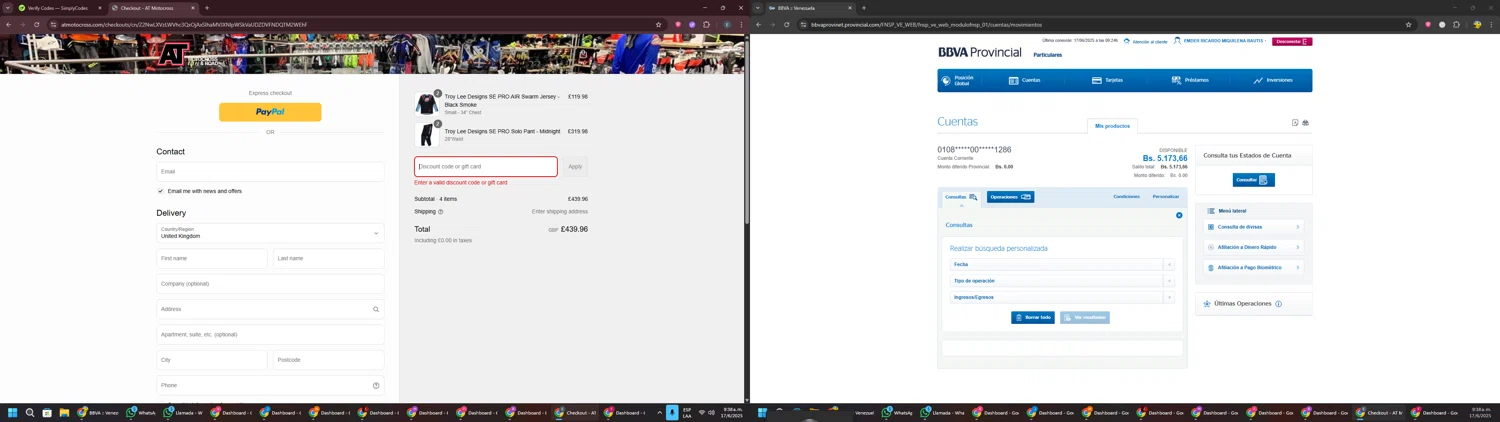
Task: Toggle 'Email me with news and offers' checkbox
Action: point(160,191)
